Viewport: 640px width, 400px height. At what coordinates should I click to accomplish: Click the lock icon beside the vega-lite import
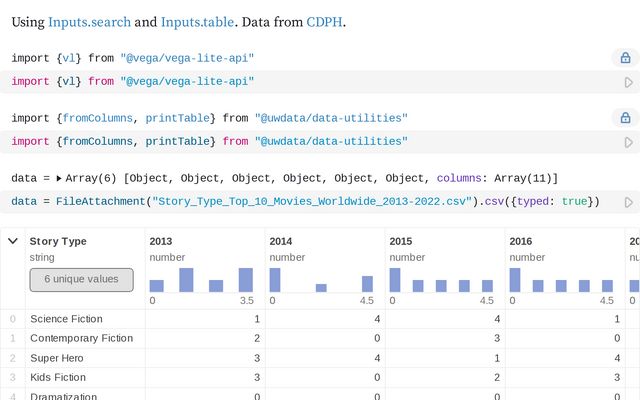click(625, 59)
